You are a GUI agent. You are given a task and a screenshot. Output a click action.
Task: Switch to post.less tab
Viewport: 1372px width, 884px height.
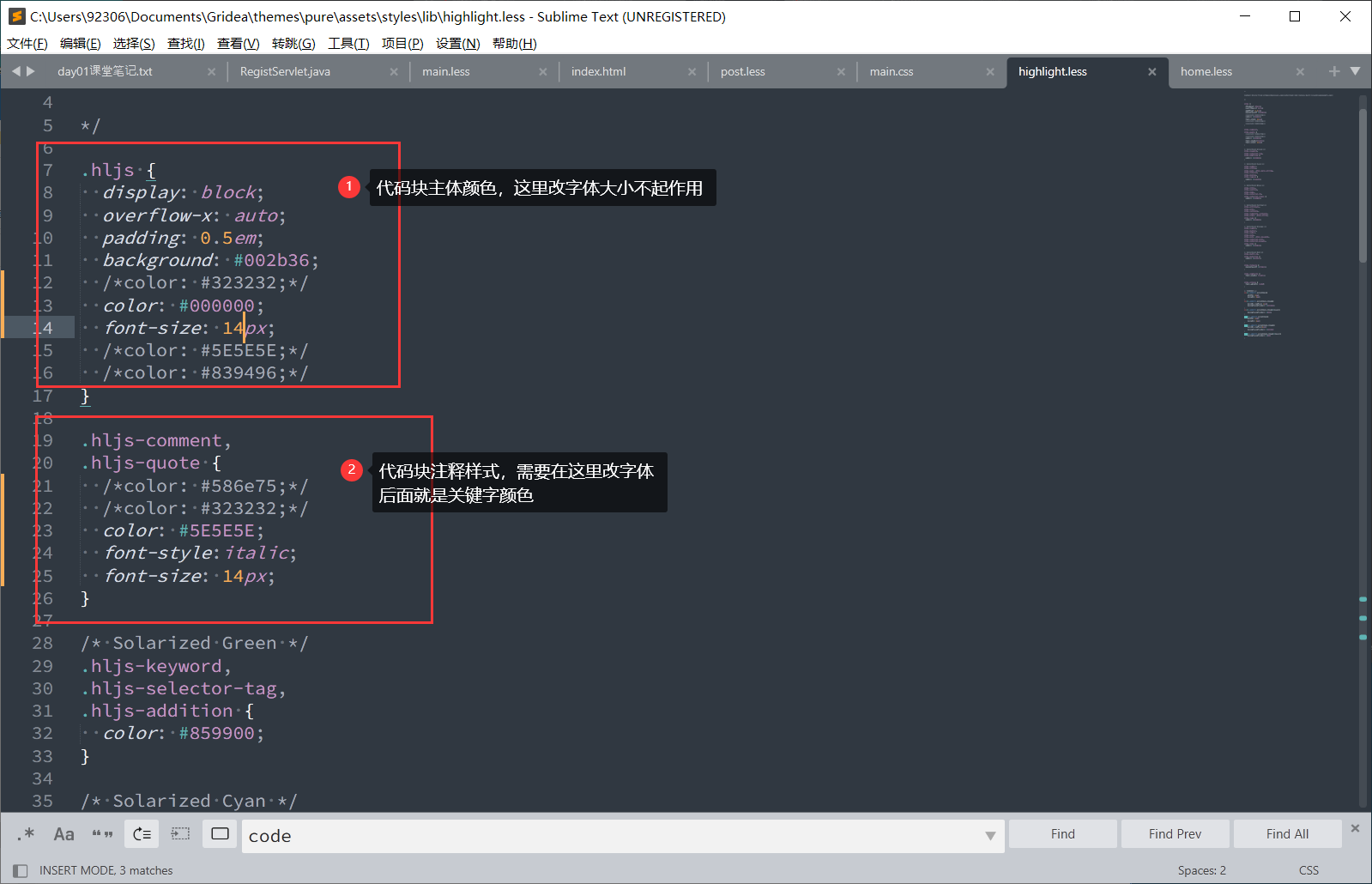[743, 71]
